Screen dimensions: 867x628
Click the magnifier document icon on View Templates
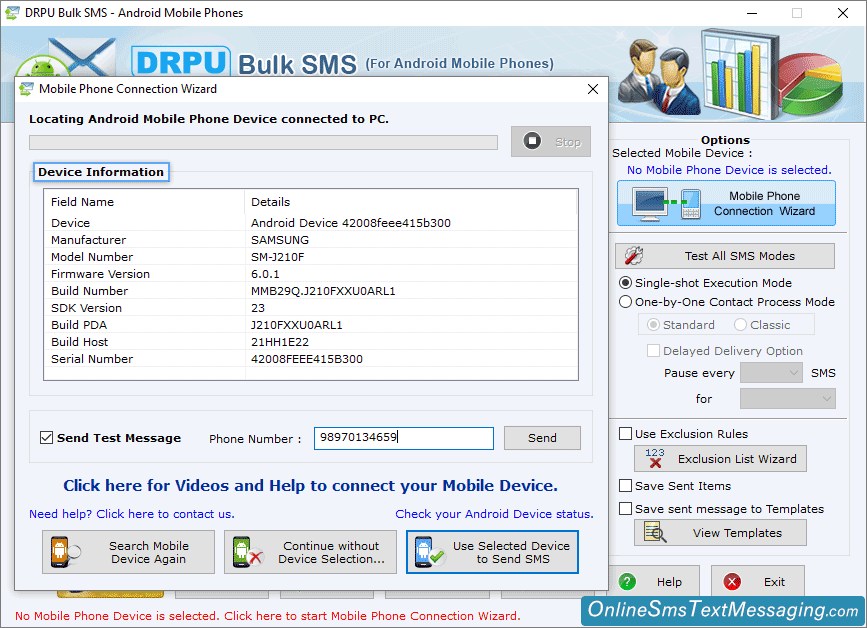(x=655, y=532)
